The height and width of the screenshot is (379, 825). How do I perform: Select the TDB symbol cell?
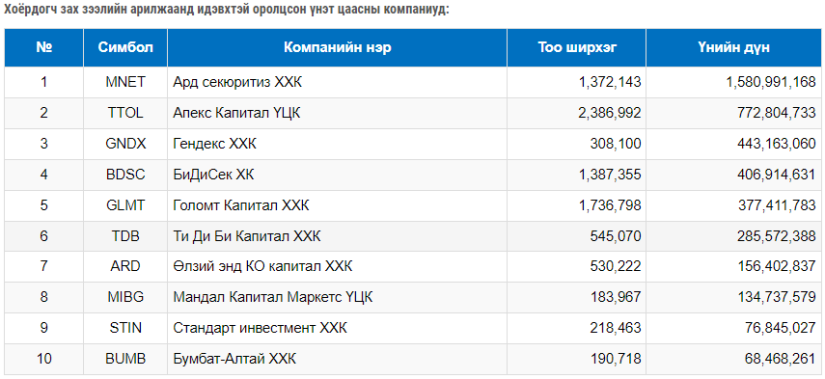pos(125,236)
